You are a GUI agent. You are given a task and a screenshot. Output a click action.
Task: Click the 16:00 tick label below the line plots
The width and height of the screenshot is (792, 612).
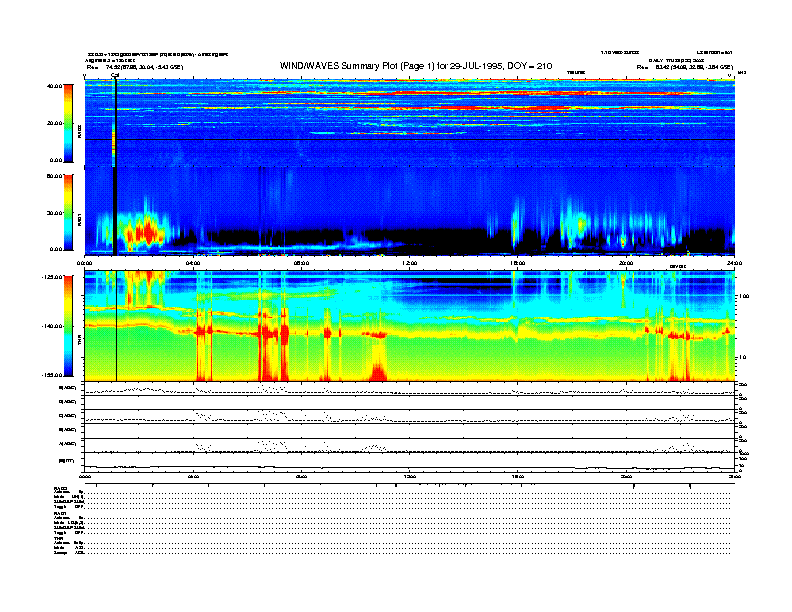click(518, 476)
